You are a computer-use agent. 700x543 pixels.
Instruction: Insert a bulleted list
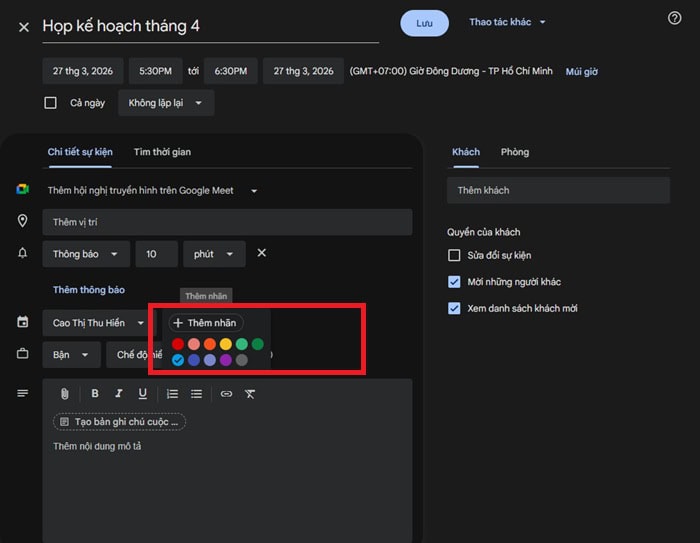pos(197,394)
